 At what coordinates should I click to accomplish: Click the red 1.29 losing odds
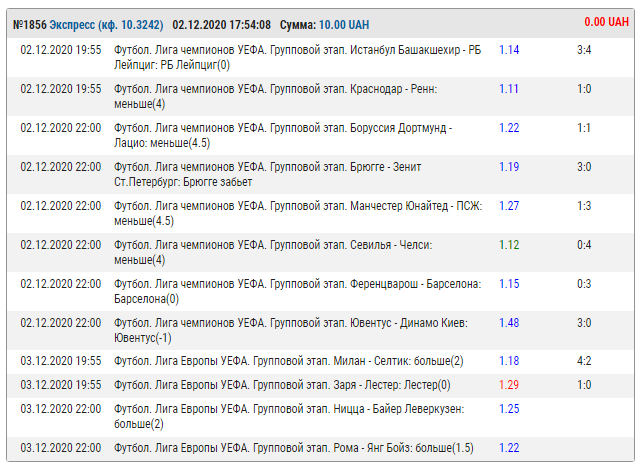click(x=509, y=385)
